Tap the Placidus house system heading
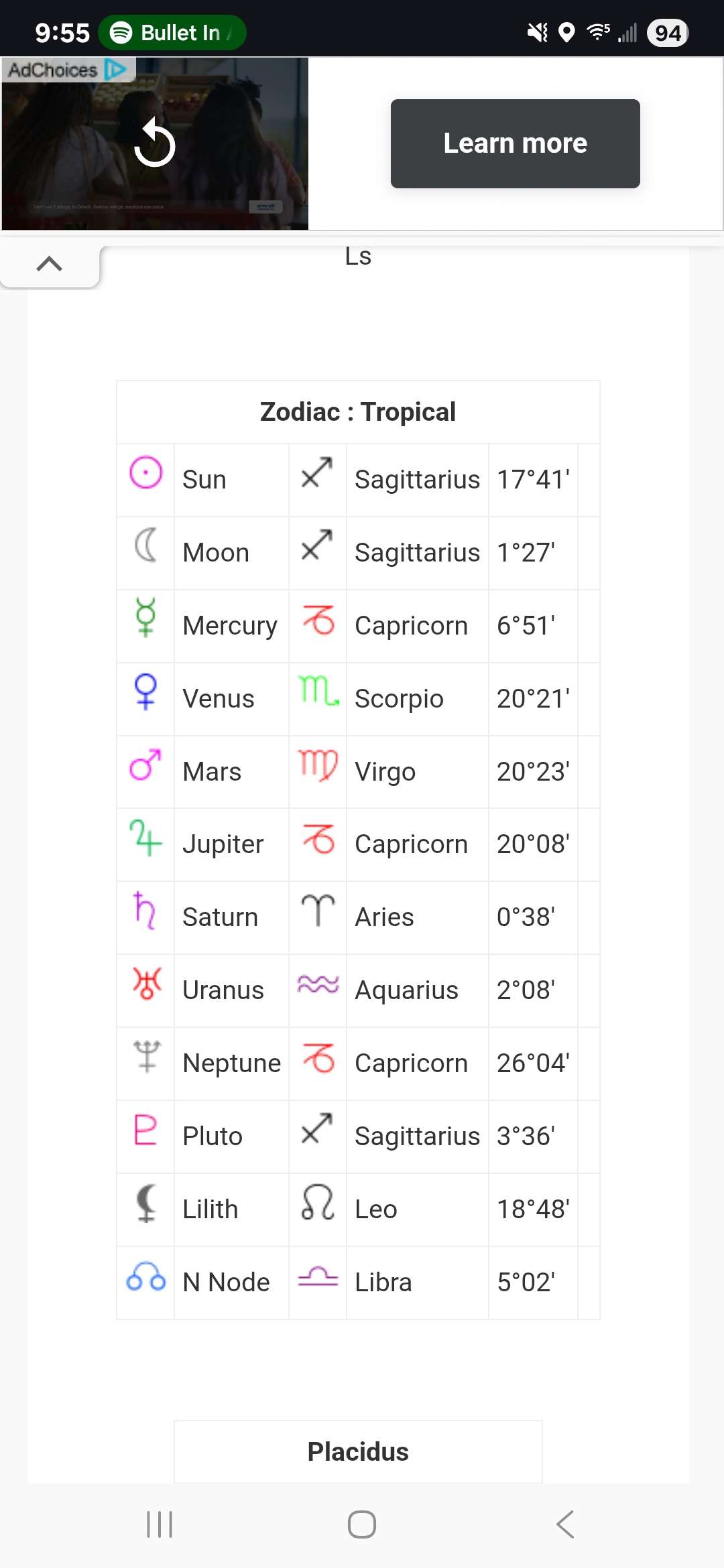This screenshot has width=724, height=1568. click(358, 1451)
